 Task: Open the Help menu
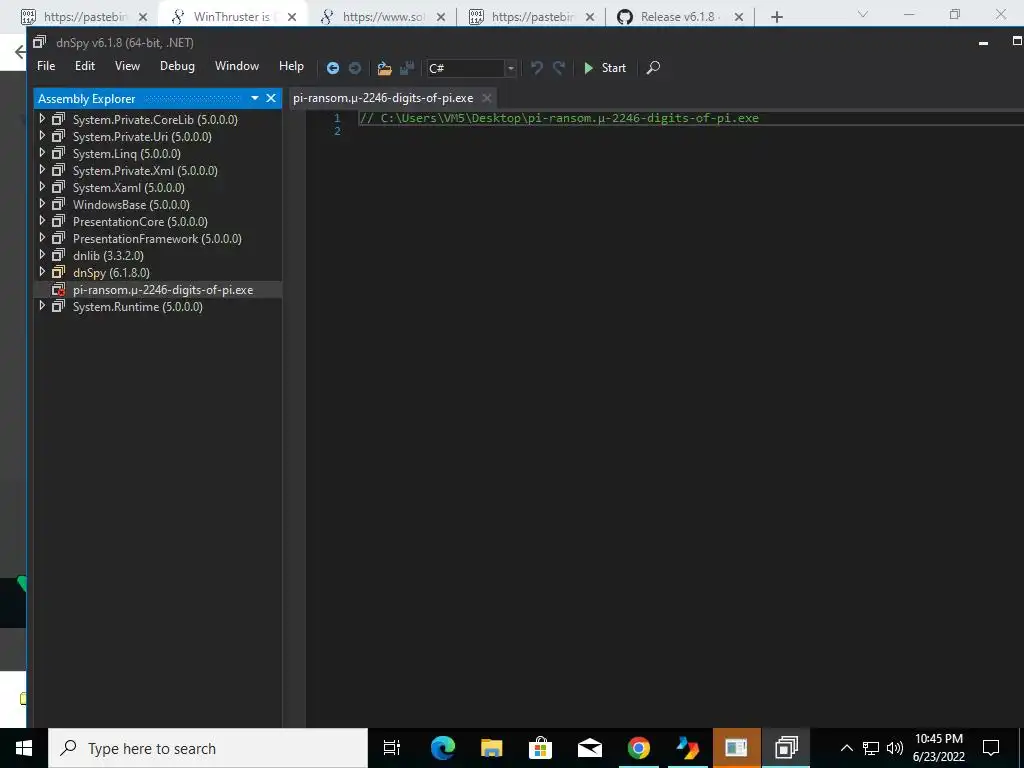pyautogui.click(x=291, y=66)
